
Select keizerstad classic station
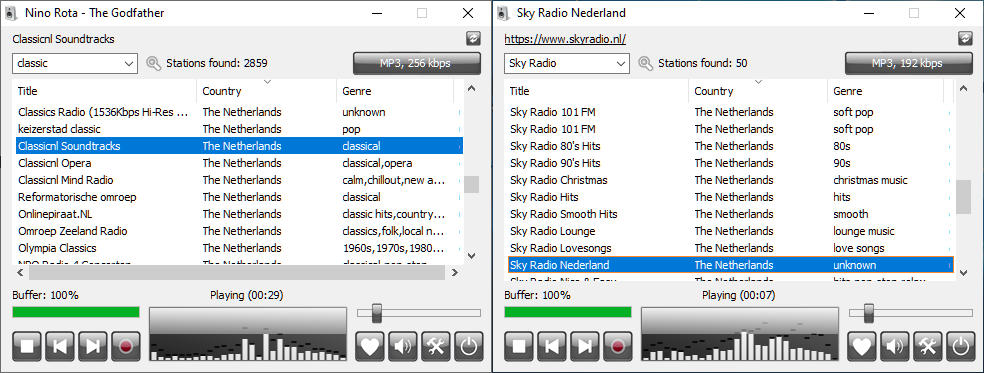[238, 129]
